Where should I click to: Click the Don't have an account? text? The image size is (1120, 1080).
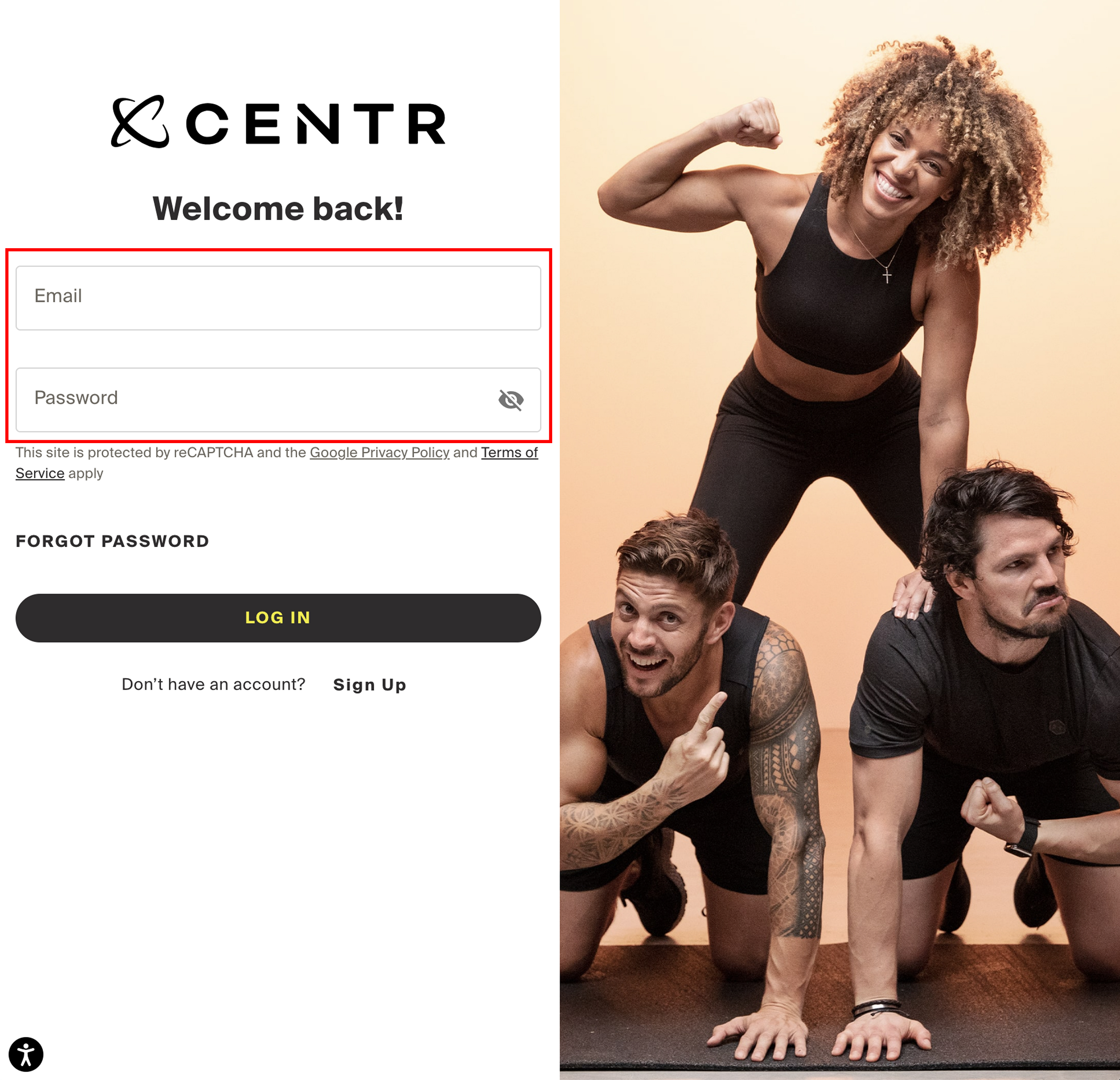[214, 684]
